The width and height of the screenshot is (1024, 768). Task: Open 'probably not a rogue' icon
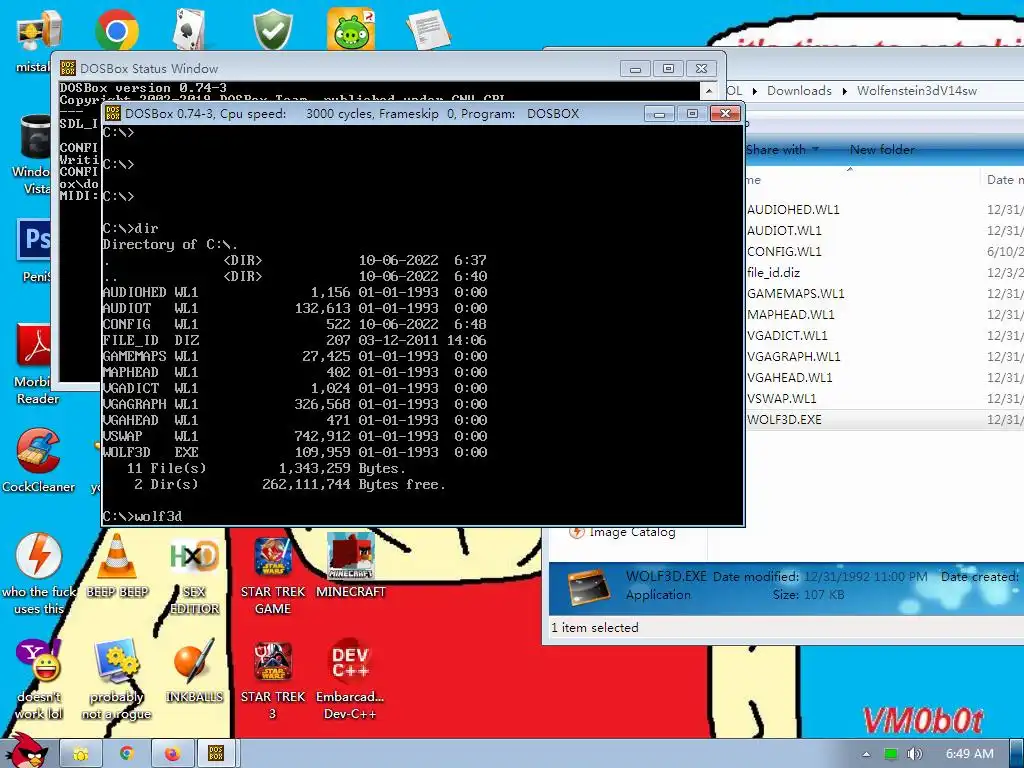(116, 679)
